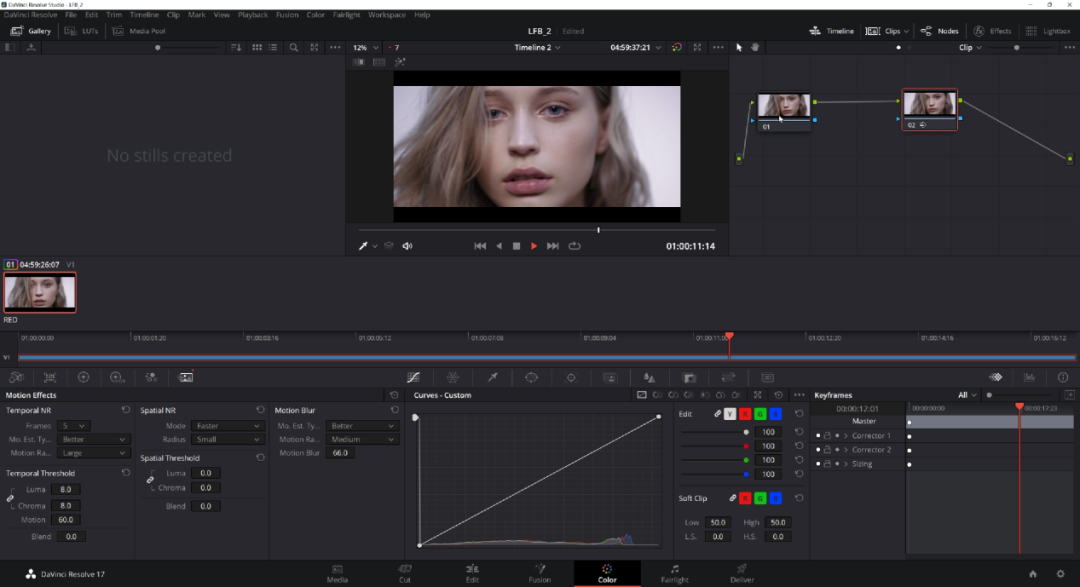Viewport: 1080px width, 587px height.
Task: Select node 02 in node editor
Action: pos(929,105)
